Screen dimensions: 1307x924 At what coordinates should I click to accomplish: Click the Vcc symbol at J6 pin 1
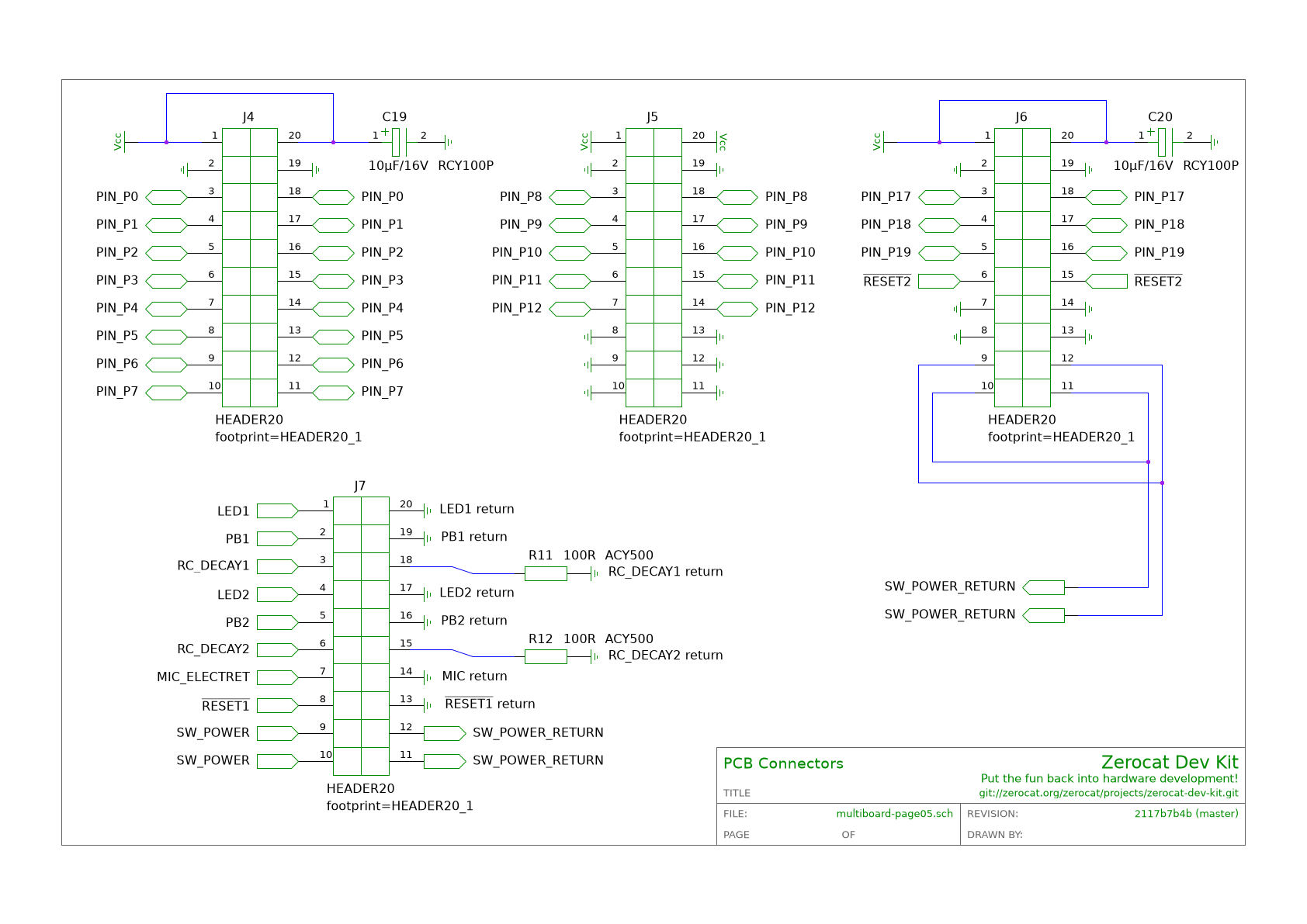[879, 142]
